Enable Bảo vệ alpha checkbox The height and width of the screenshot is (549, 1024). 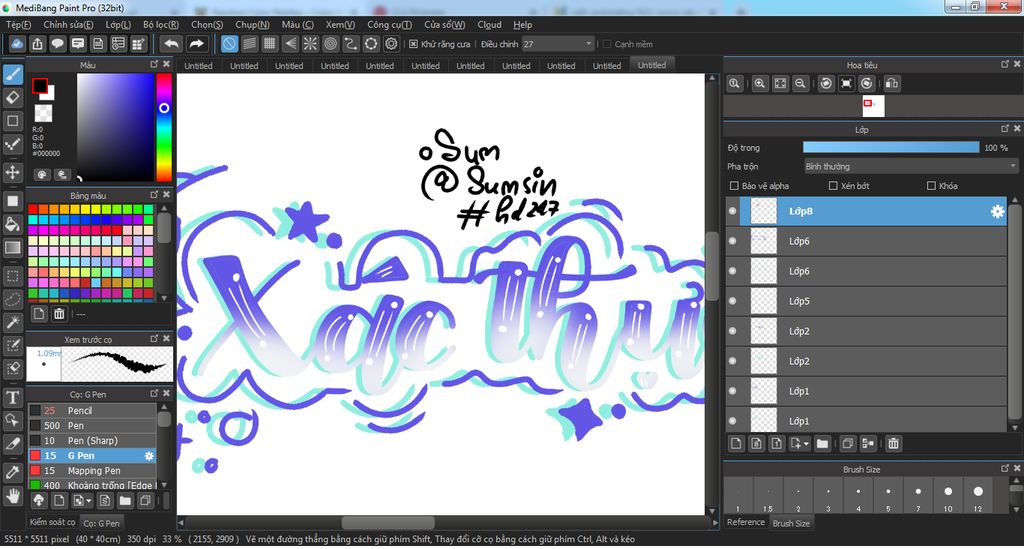(x=734, y=186)
